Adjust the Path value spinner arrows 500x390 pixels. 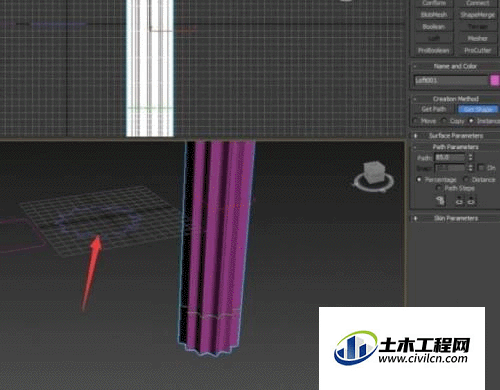(471, 157)
